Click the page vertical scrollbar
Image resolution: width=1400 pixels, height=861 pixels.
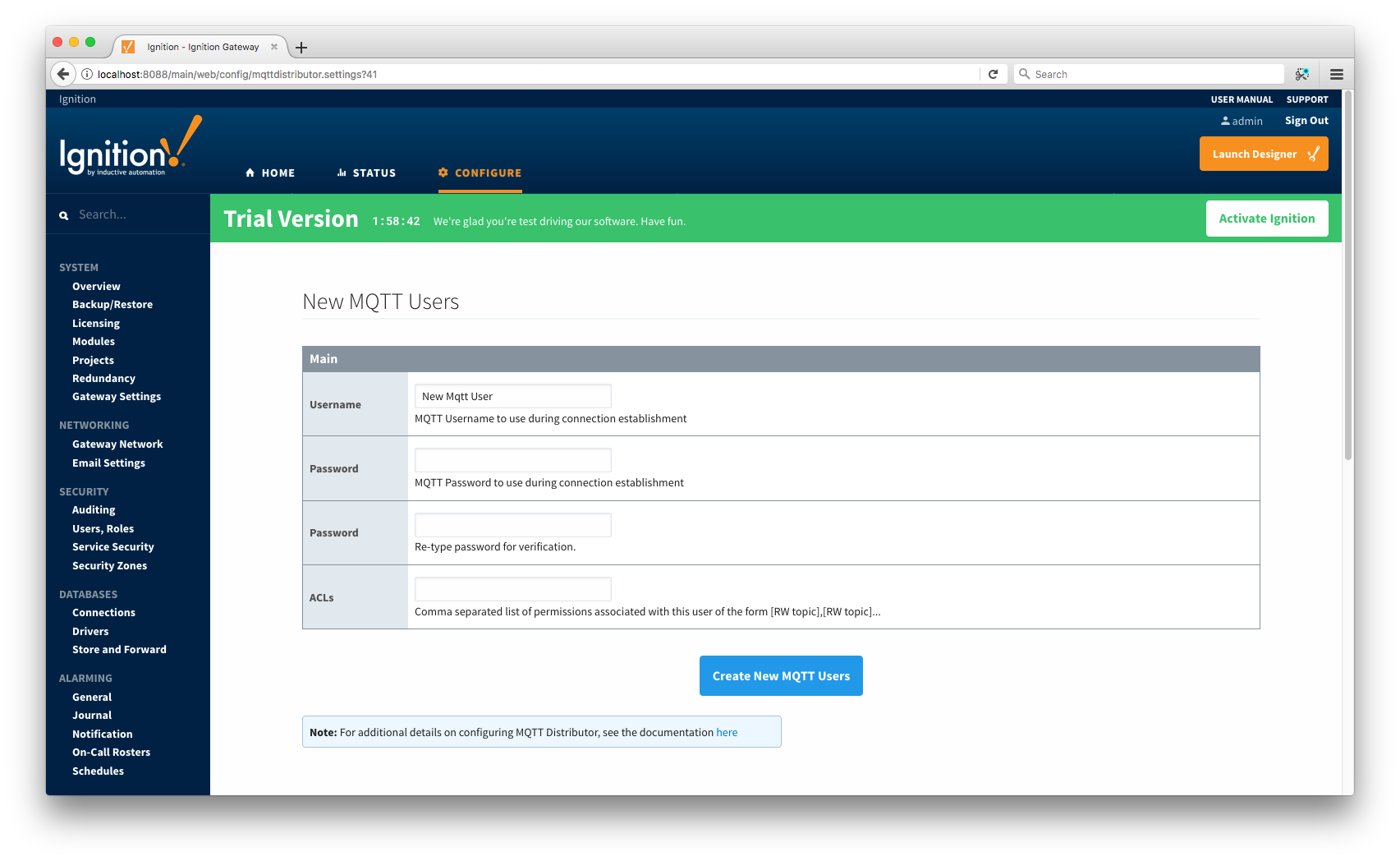coord(1347,275)
